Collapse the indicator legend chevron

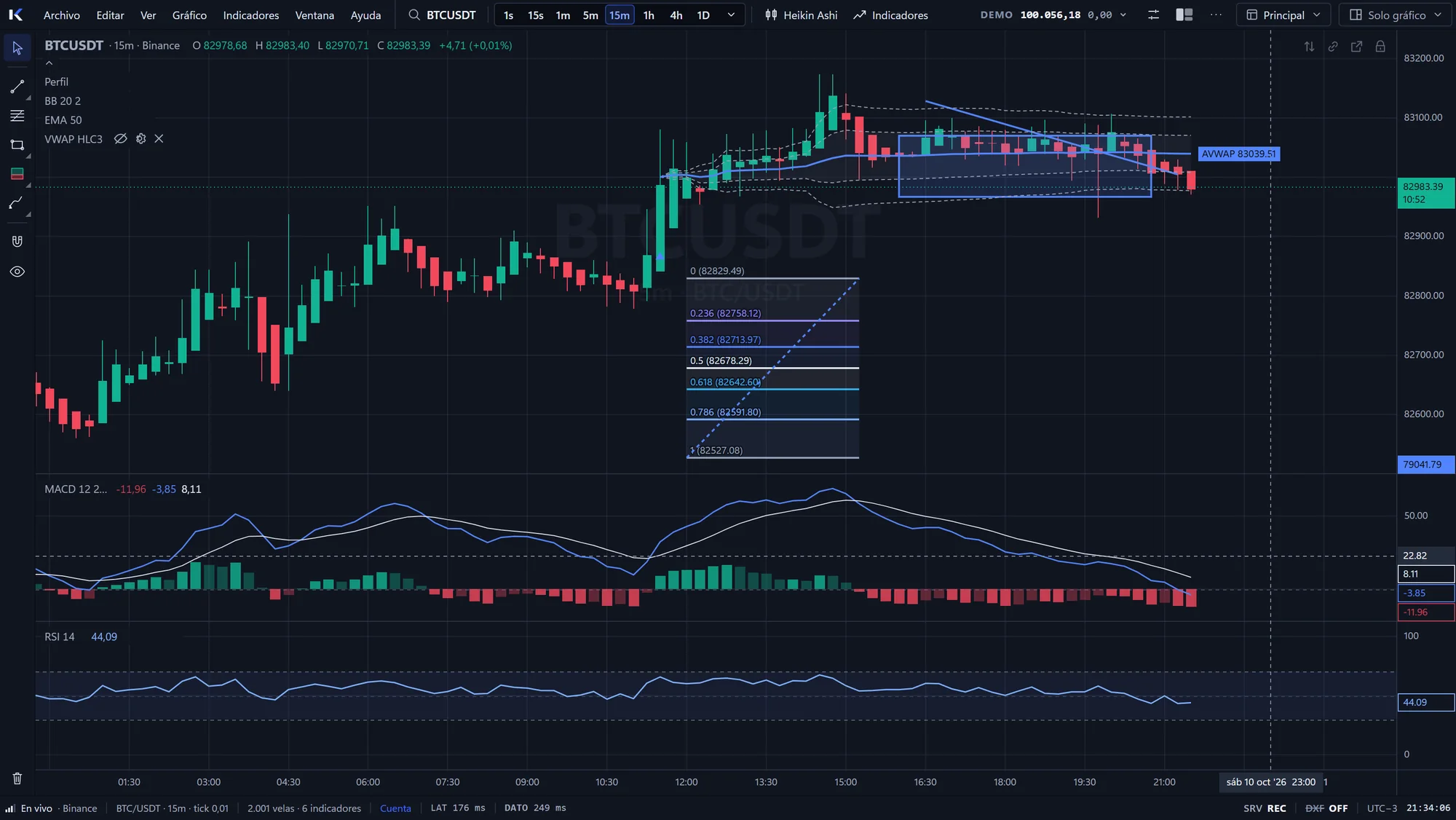(x=50, y=63)
